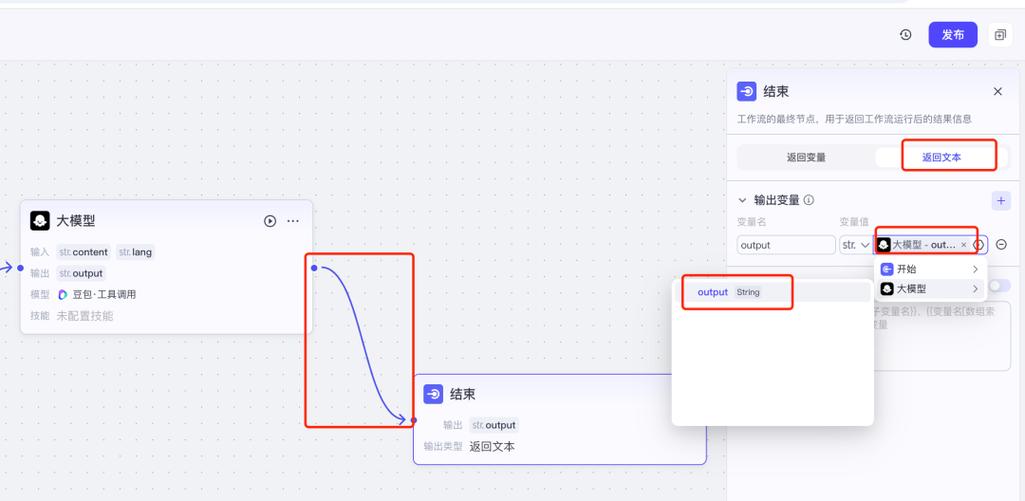This screenshot has width=1025, height=501.
Task: Click the 大模型 node output port dot
Action: click(x=314, y=268)
